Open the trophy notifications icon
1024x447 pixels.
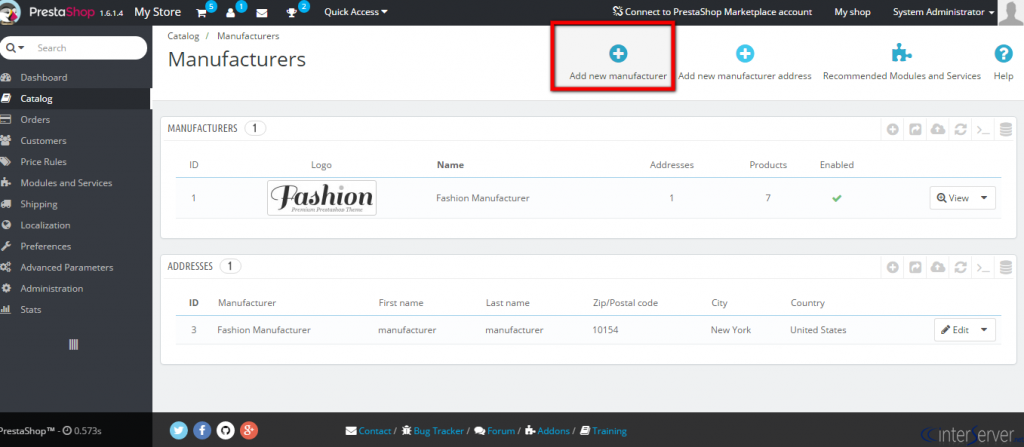292,12
